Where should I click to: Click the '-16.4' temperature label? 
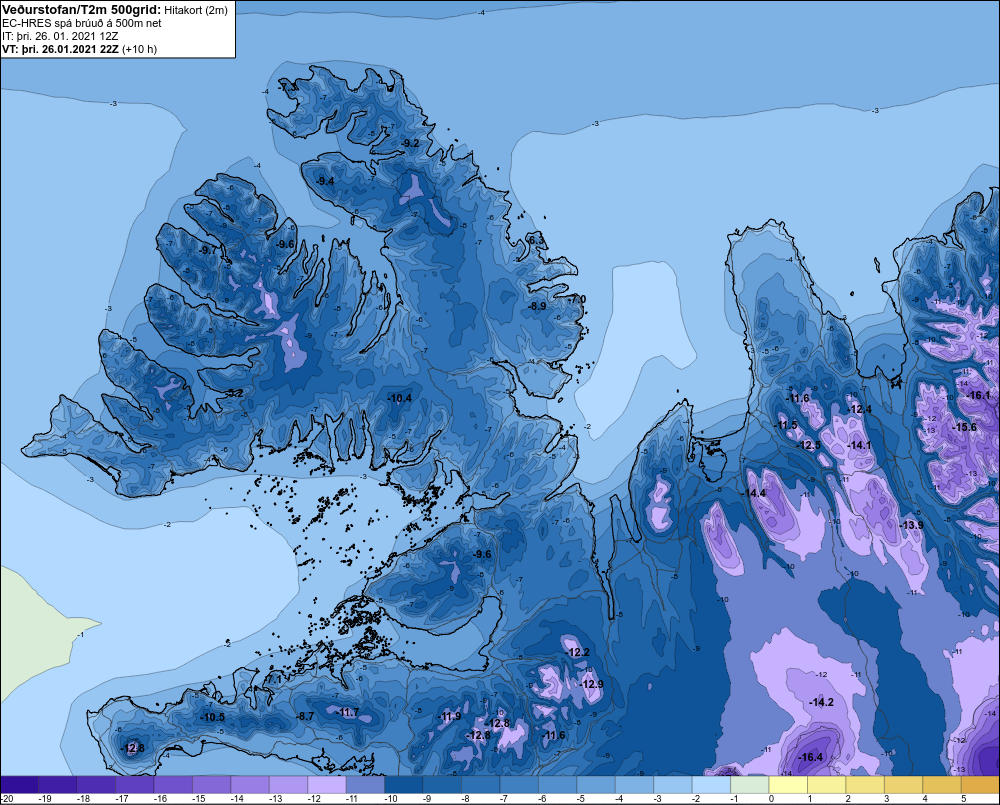[x=811, y=757]
